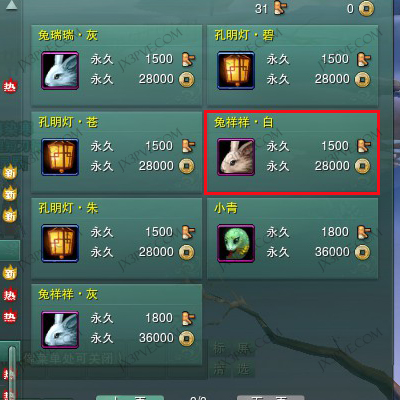Click the currency icon next to 31
The image size is (400, 400).
(x=280, y=8)
